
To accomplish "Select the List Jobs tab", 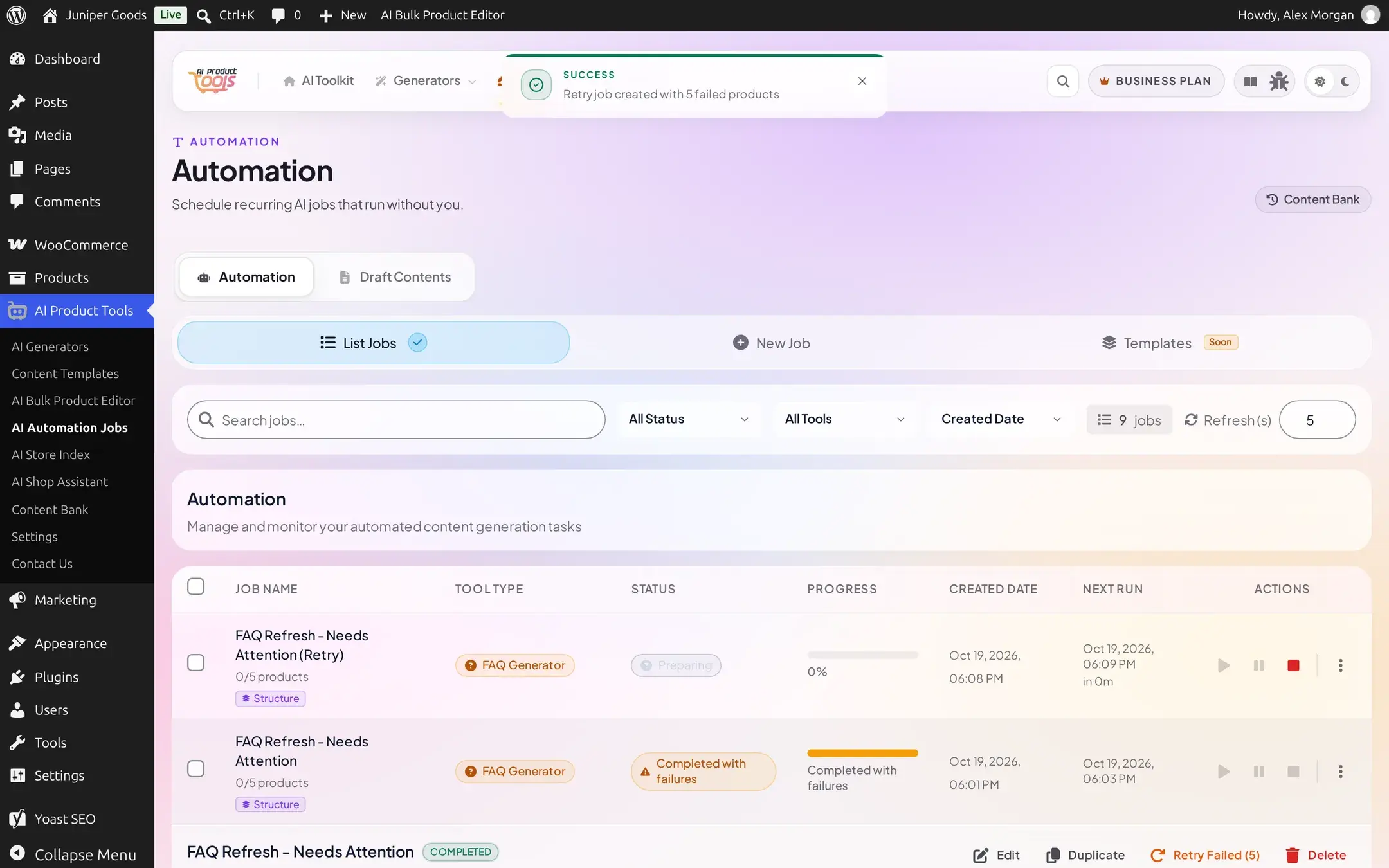I will (374, 343).
